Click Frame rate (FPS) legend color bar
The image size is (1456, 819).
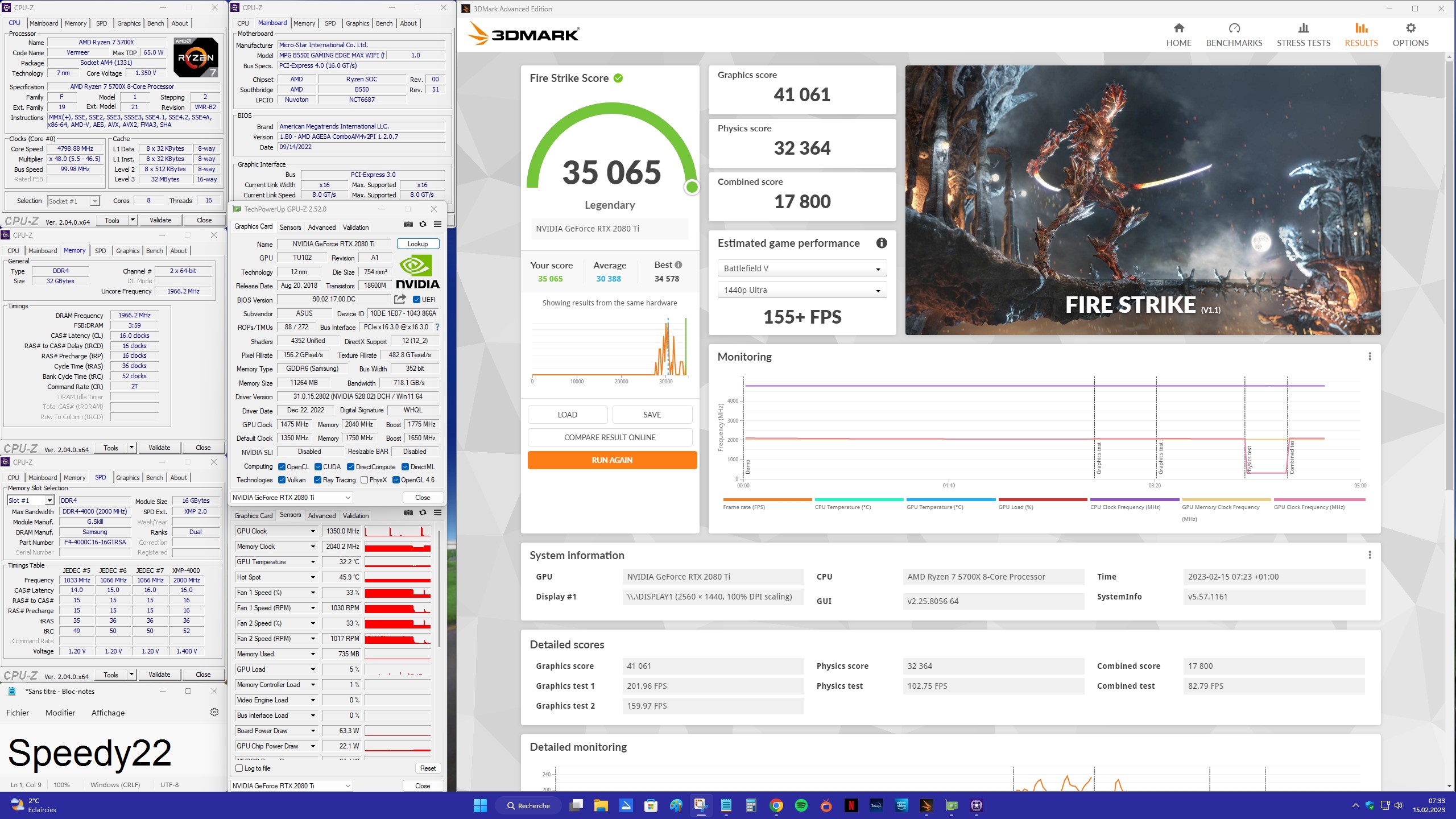767,499
